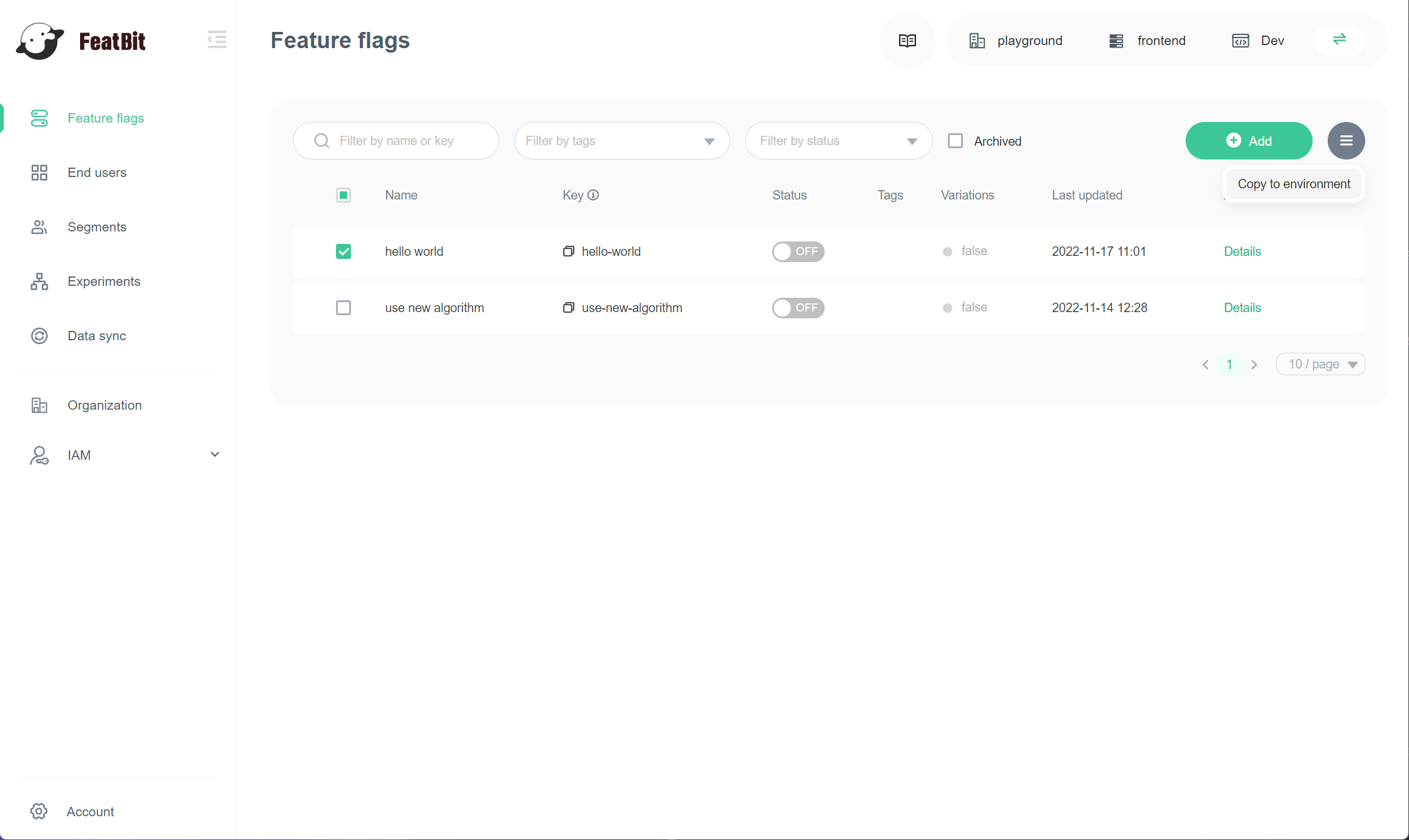Toggle the use new algorithm OFF switch
1409x840 pixels.
point(798,308)
